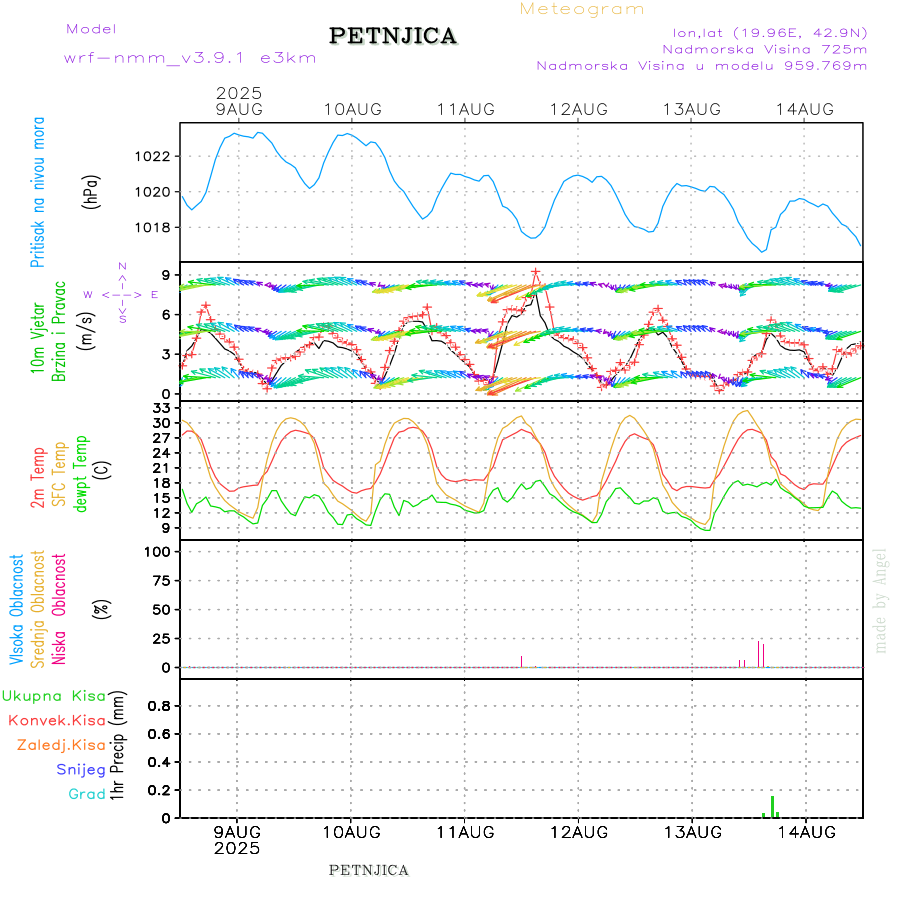Click the made by Angel watermark

click(x=881, y=600)
